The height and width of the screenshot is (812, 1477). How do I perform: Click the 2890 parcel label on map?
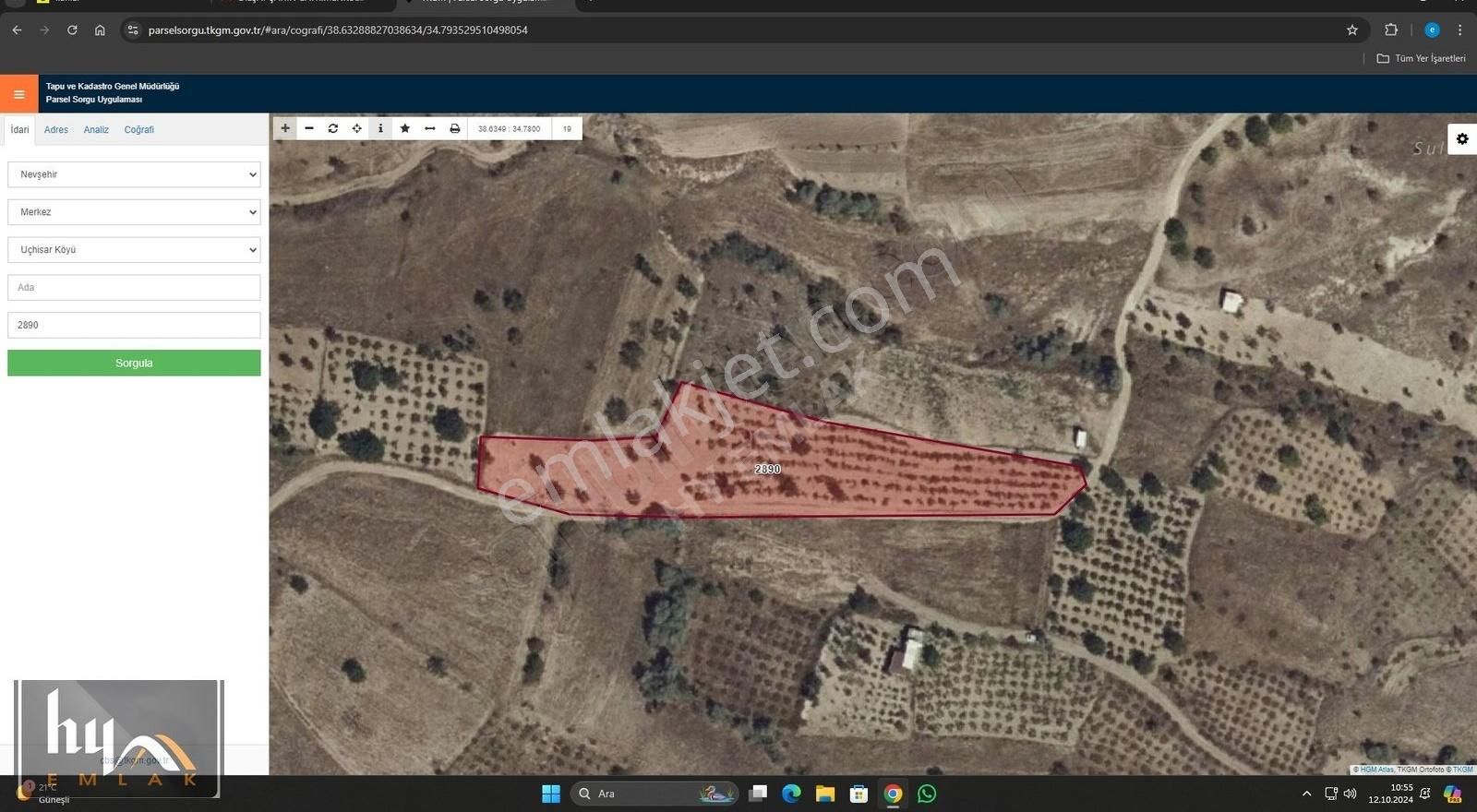(x=768, y=469)
